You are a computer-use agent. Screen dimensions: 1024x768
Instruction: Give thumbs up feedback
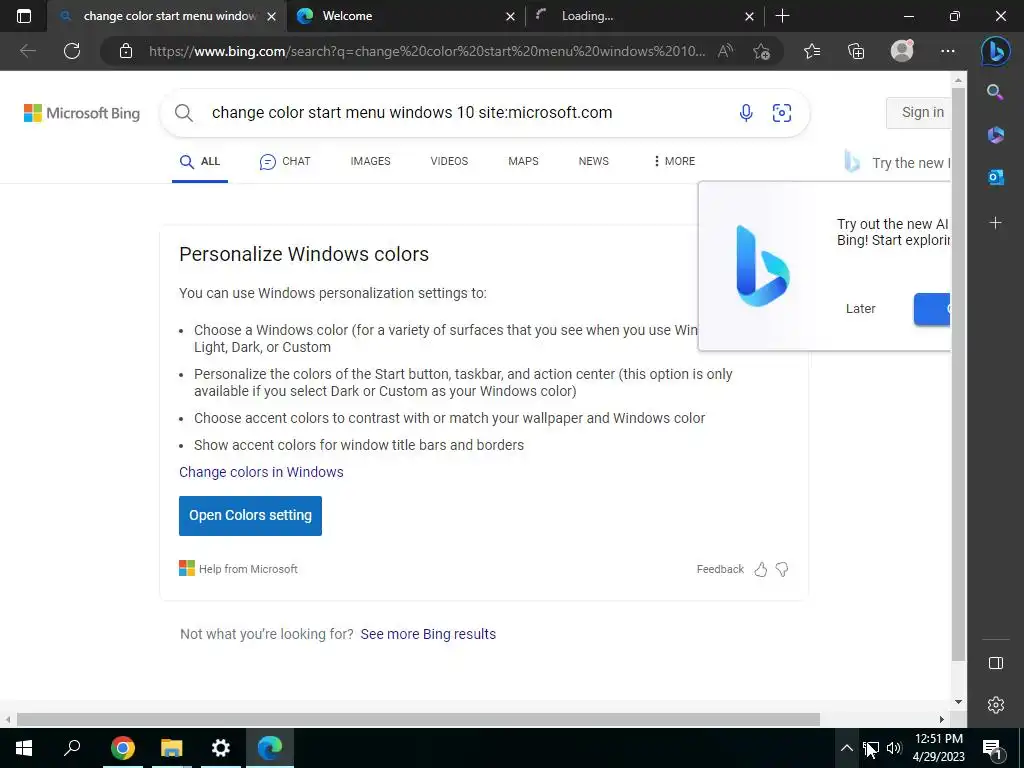point(760,569)
